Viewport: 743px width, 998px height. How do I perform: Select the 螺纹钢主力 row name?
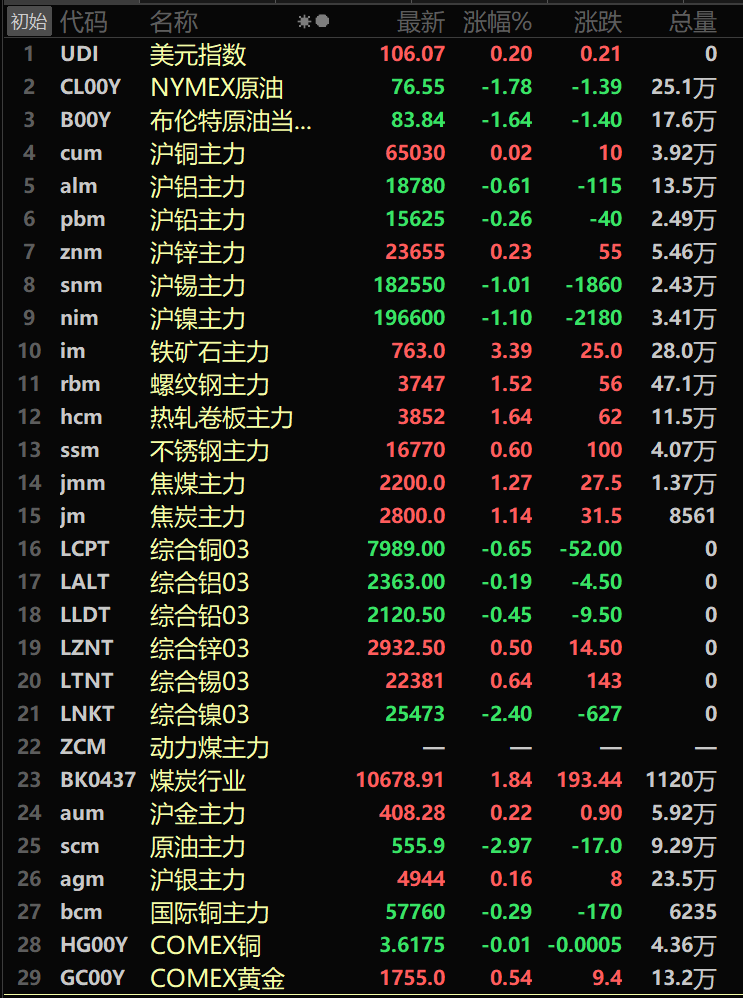tap(209, 384)
